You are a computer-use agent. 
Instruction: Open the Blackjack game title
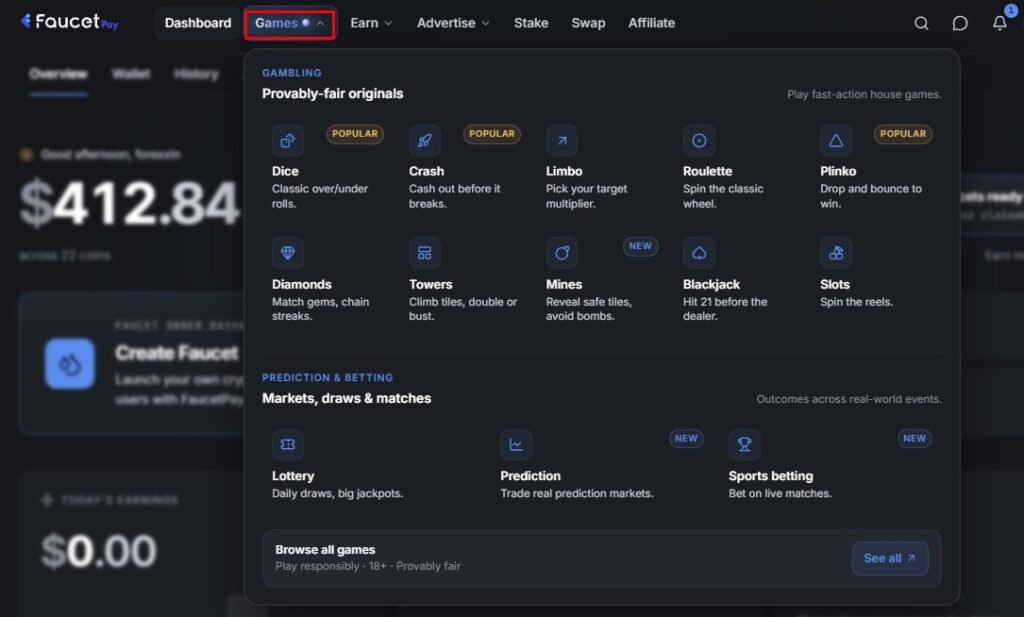pyautogui.click(x=712, y=284)
